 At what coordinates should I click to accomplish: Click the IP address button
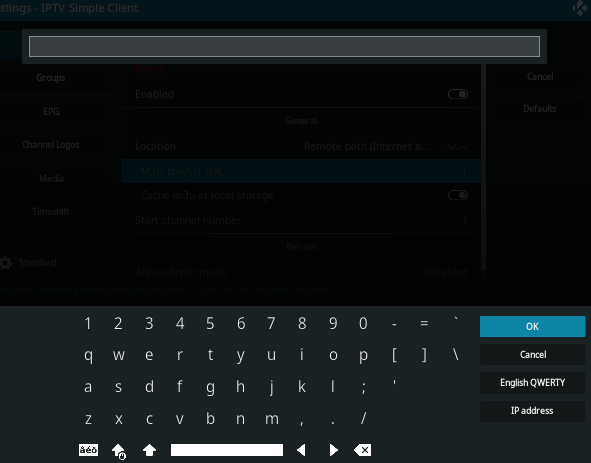pyautogui.click(x=532, y=411)
